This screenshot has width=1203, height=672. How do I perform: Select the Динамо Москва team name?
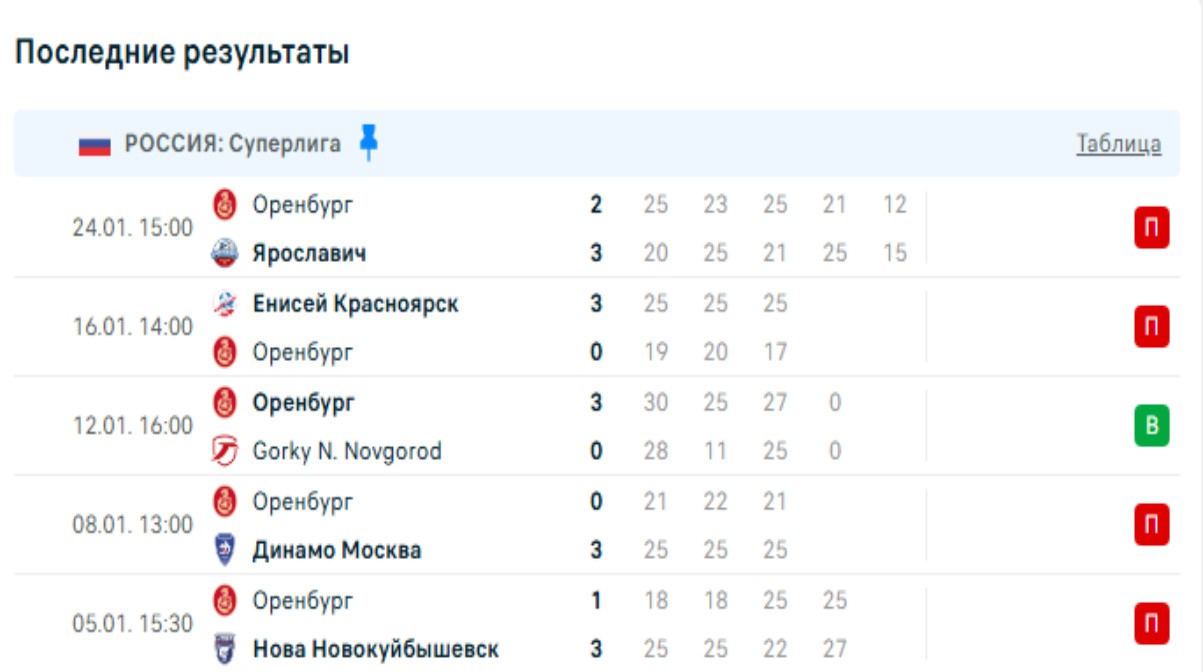(336, 550)
